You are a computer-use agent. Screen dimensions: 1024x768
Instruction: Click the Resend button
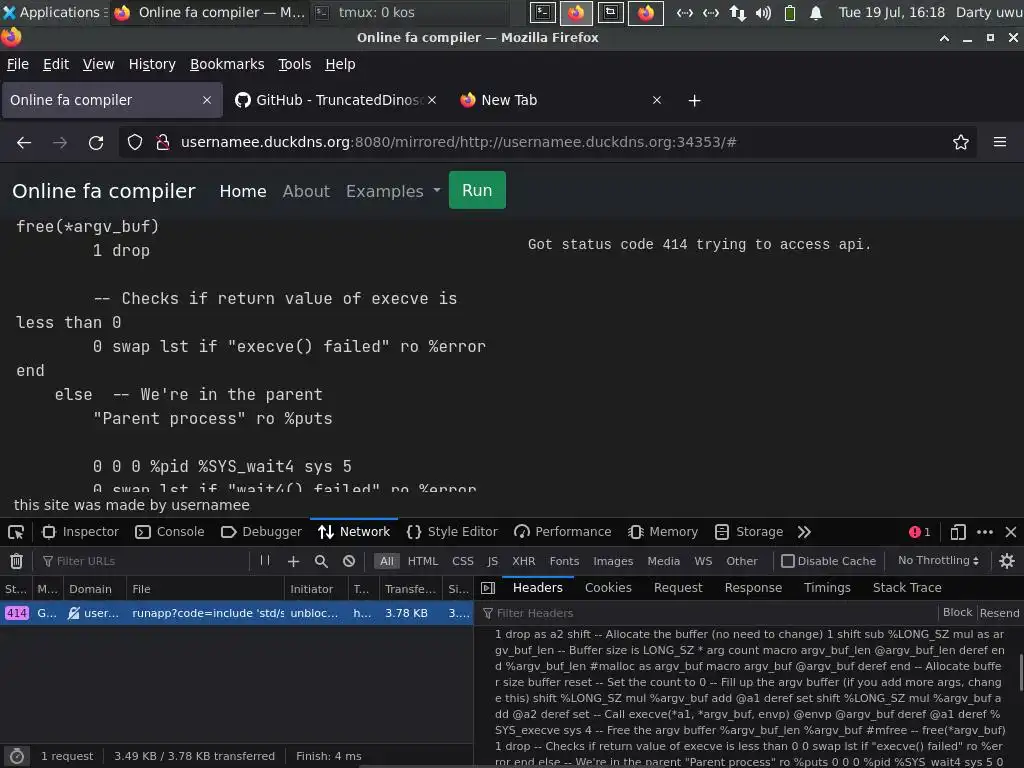(999, 613)
